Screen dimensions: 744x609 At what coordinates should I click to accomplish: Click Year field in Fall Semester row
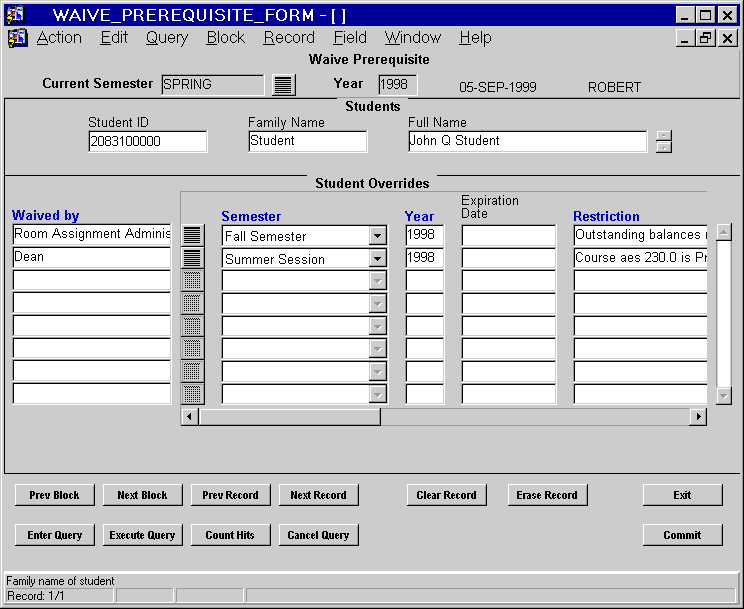(425, 235)
